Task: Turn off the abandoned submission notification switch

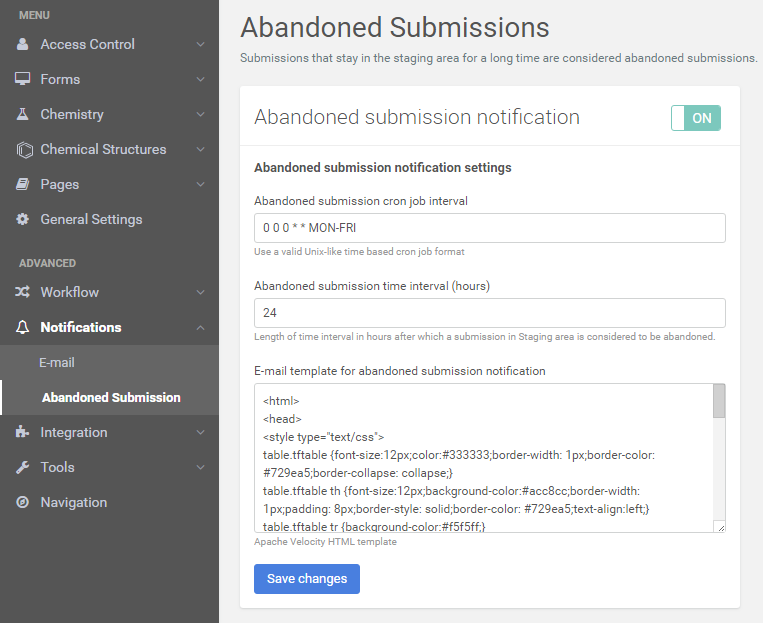Action: point(695,118)
